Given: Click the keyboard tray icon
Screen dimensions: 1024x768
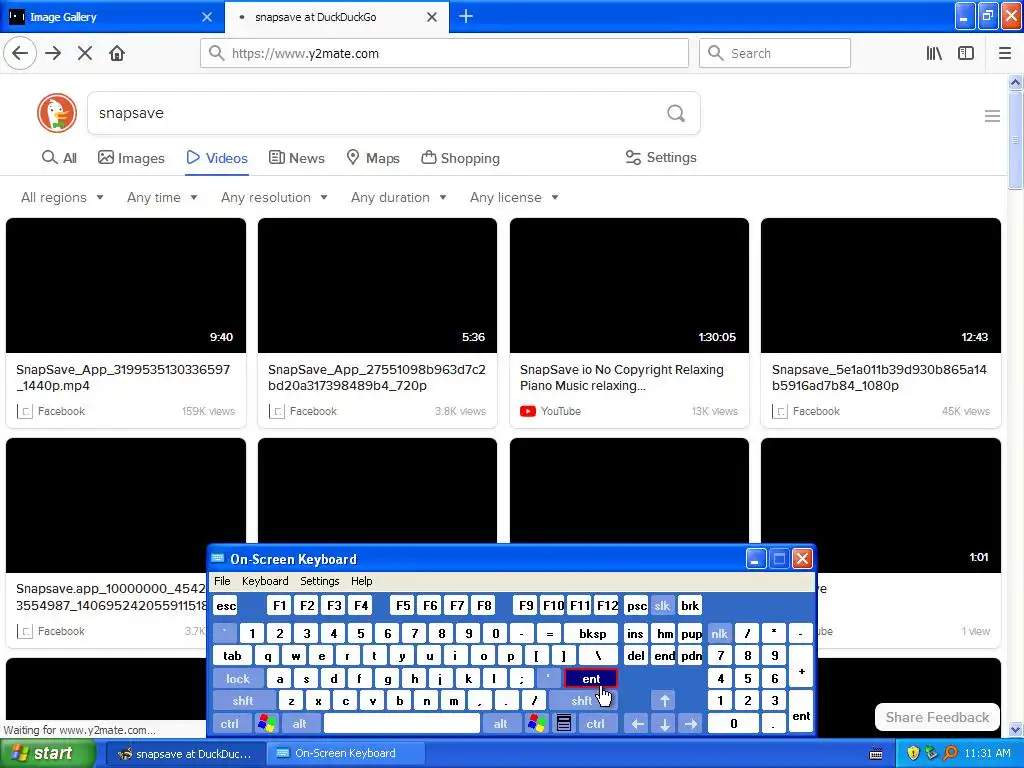Looking at the screenshot, I should pos(876,754).
